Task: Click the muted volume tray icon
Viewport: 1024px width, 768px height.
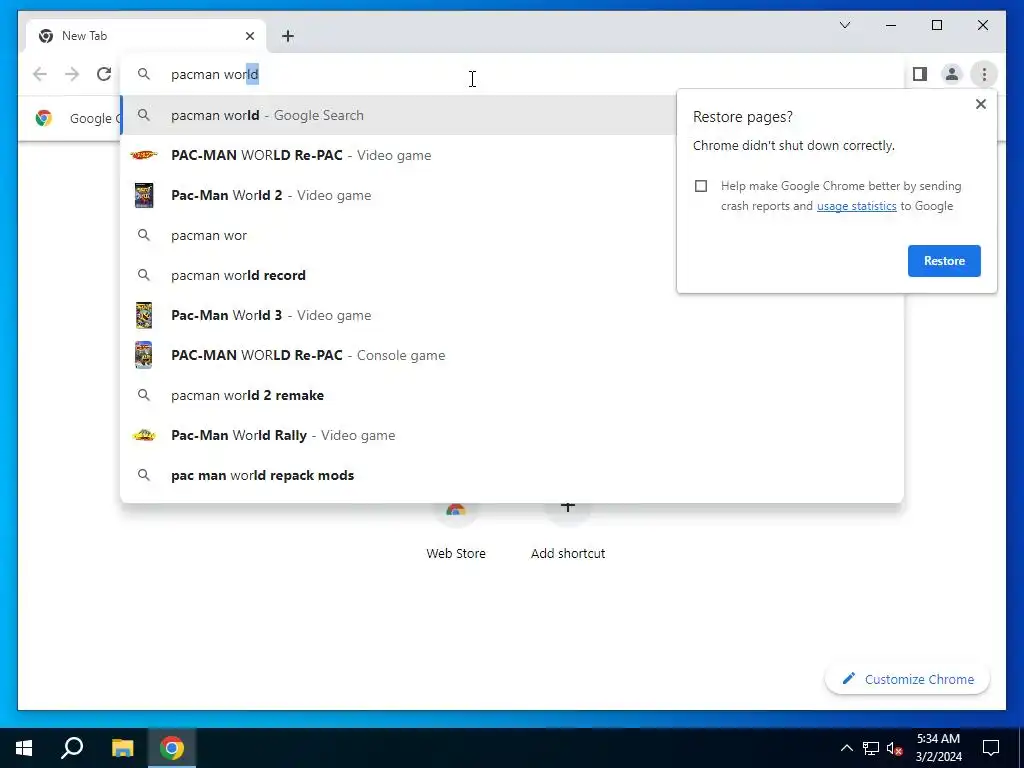Action: point(895,748)
